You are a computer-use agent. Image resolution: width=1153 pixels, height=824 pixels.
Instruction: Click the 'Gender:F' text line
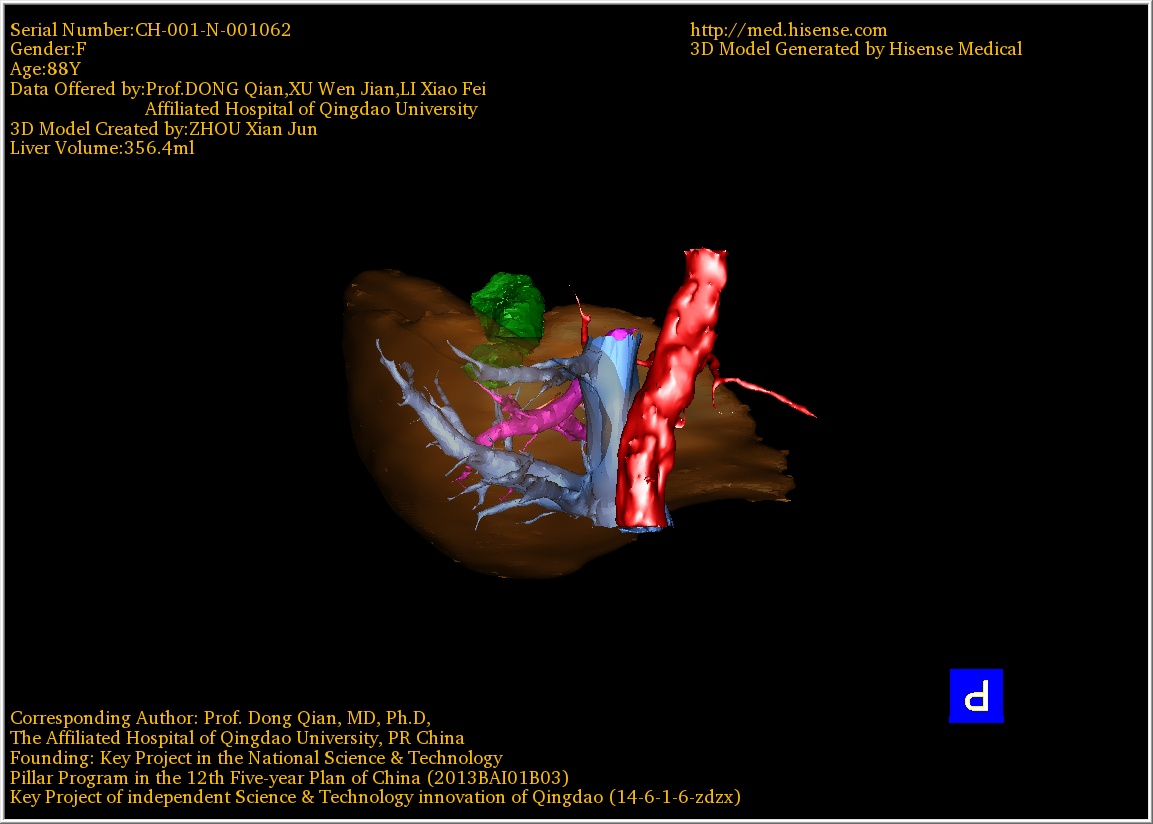click(x=48, y=49)
